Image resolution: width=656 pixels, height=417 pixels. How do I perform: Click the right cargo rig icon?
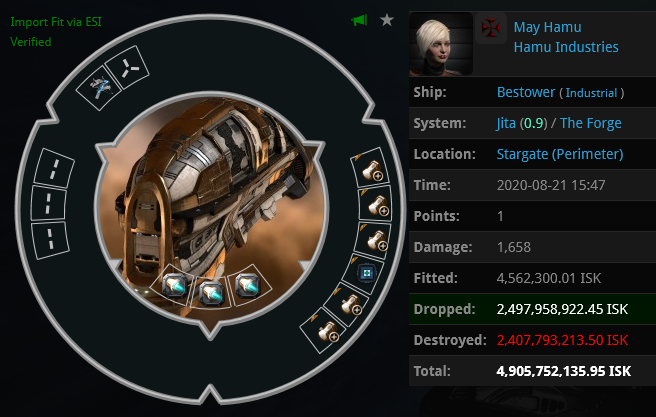point(248,285)
